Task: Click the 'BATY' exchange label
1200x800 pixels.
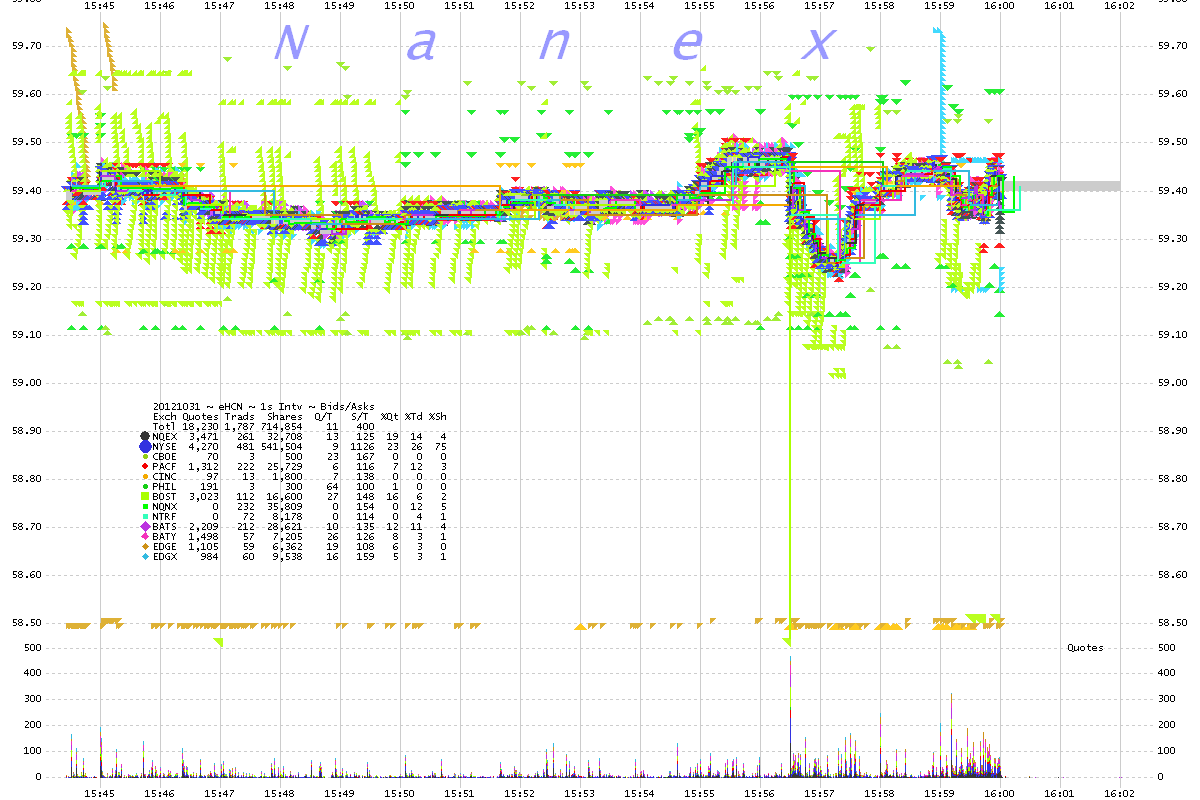Action: [165, 536]
